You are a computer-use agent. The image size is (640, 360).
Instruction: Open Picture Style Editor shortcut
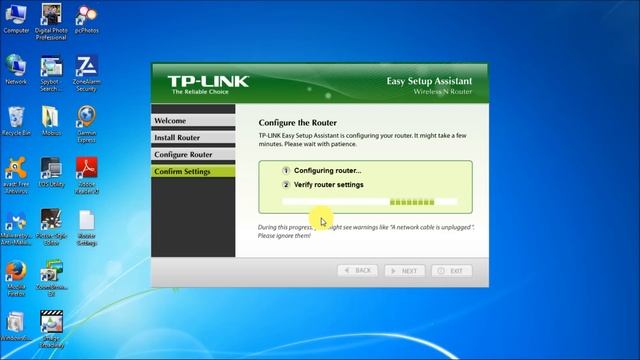[51, 228]
